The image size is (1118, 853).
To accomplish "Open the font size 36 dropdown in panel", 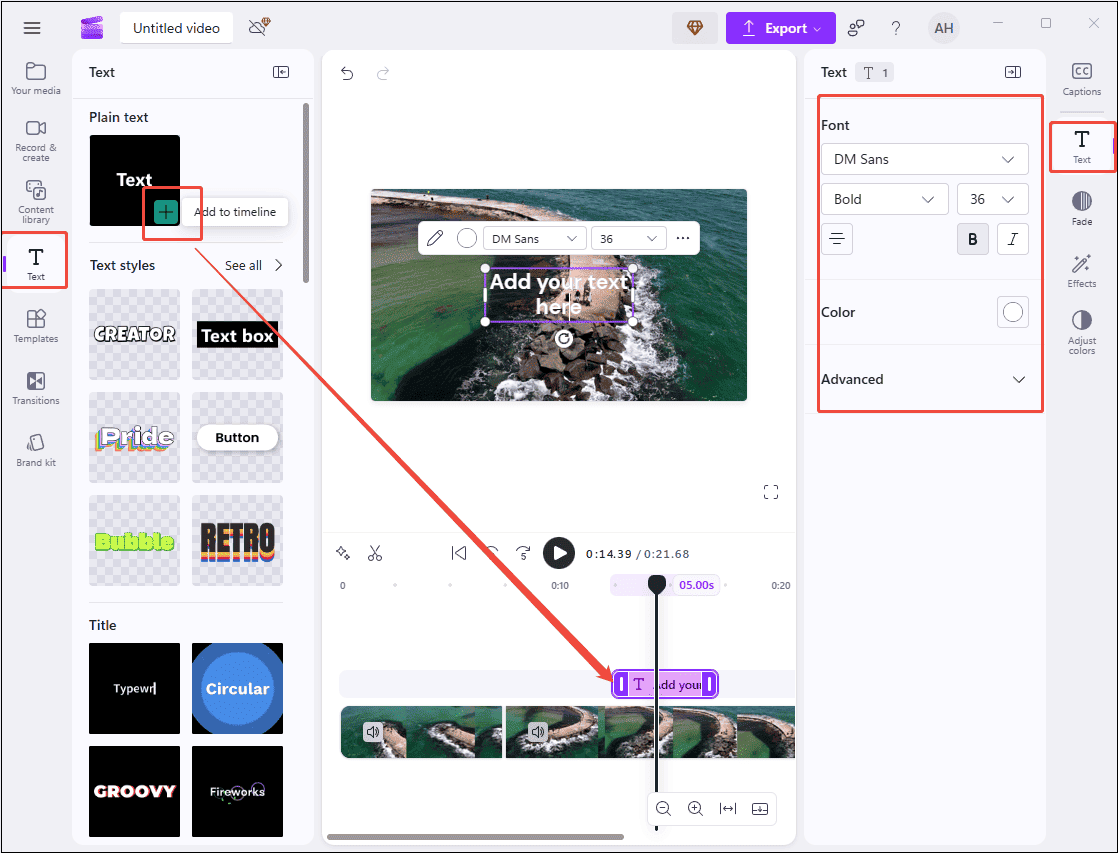I will (993, 199).
